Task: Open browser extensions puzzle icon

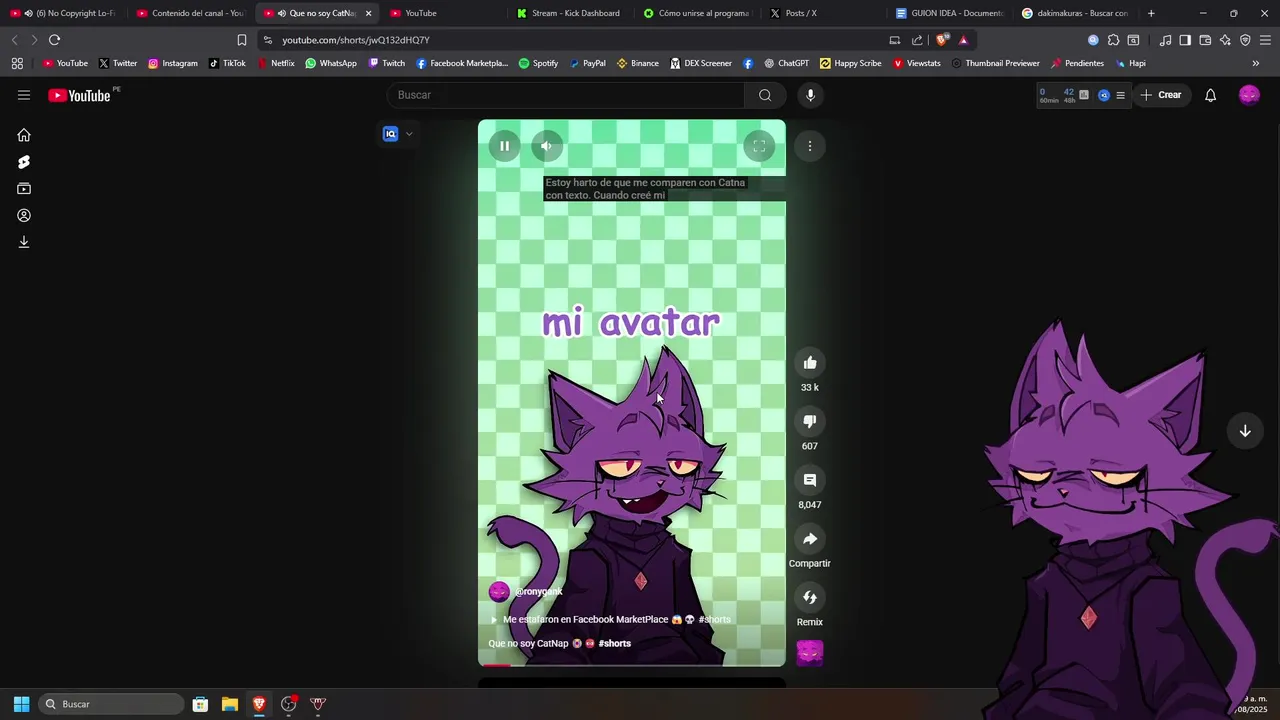Action: tap(1113, 40)
